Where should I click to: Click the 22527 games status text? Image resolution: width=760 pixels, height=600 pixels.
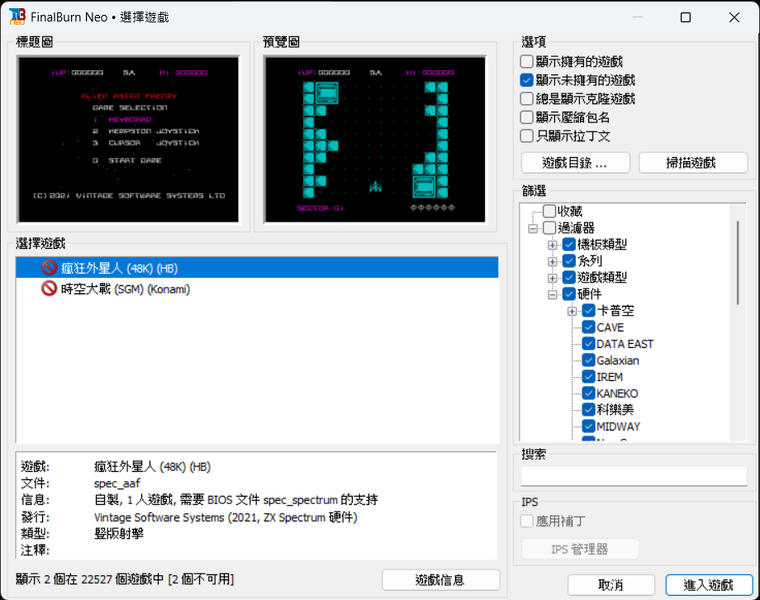click(x=125, y=579)
